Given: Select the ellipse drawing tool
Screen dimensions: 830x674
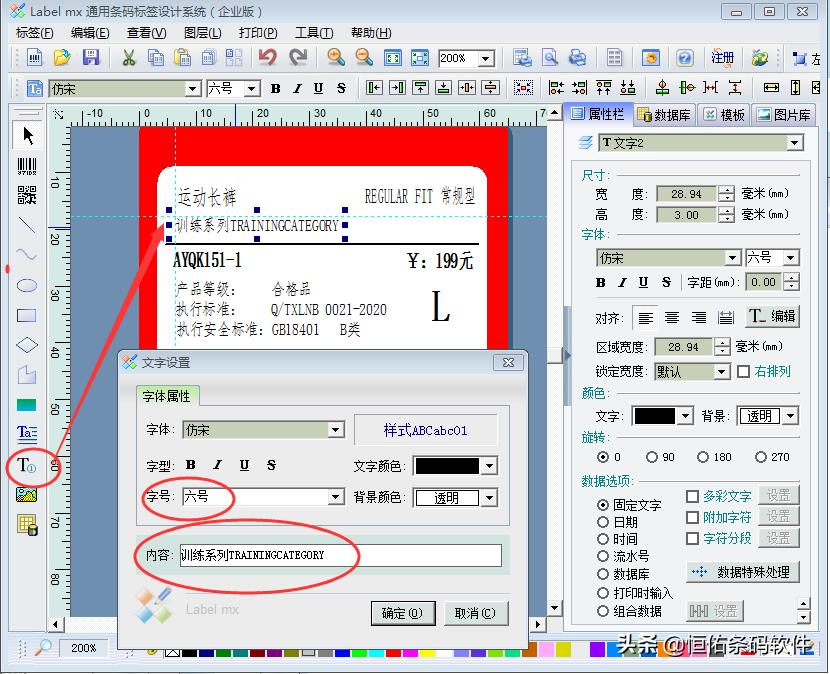Looking at the screenshot, I should coord(27,284).
